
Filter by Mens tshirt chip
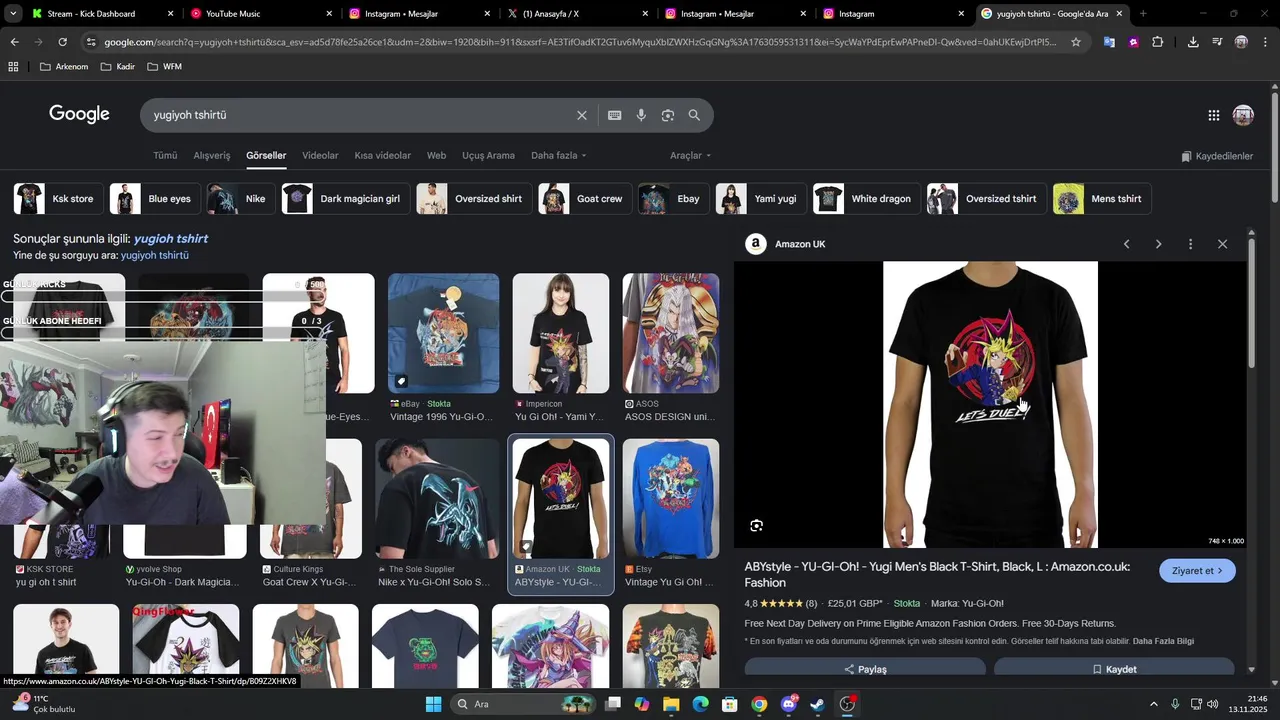click(x=1102, y=199)
